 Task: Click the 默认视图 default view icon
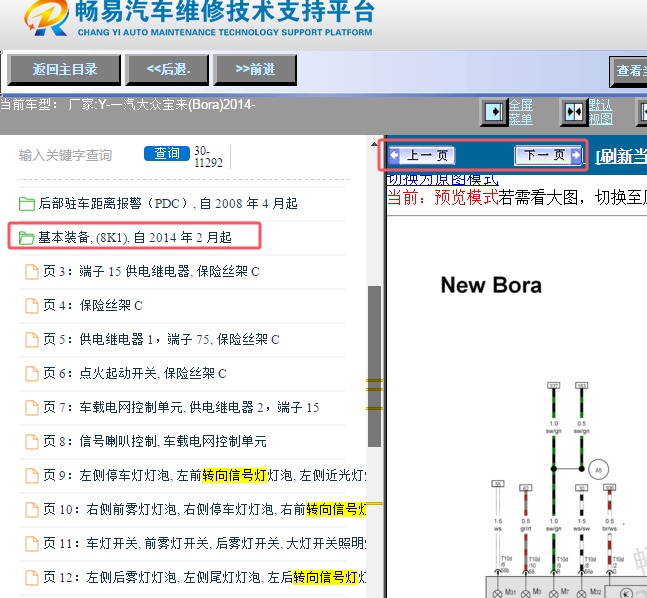(574, 112)
